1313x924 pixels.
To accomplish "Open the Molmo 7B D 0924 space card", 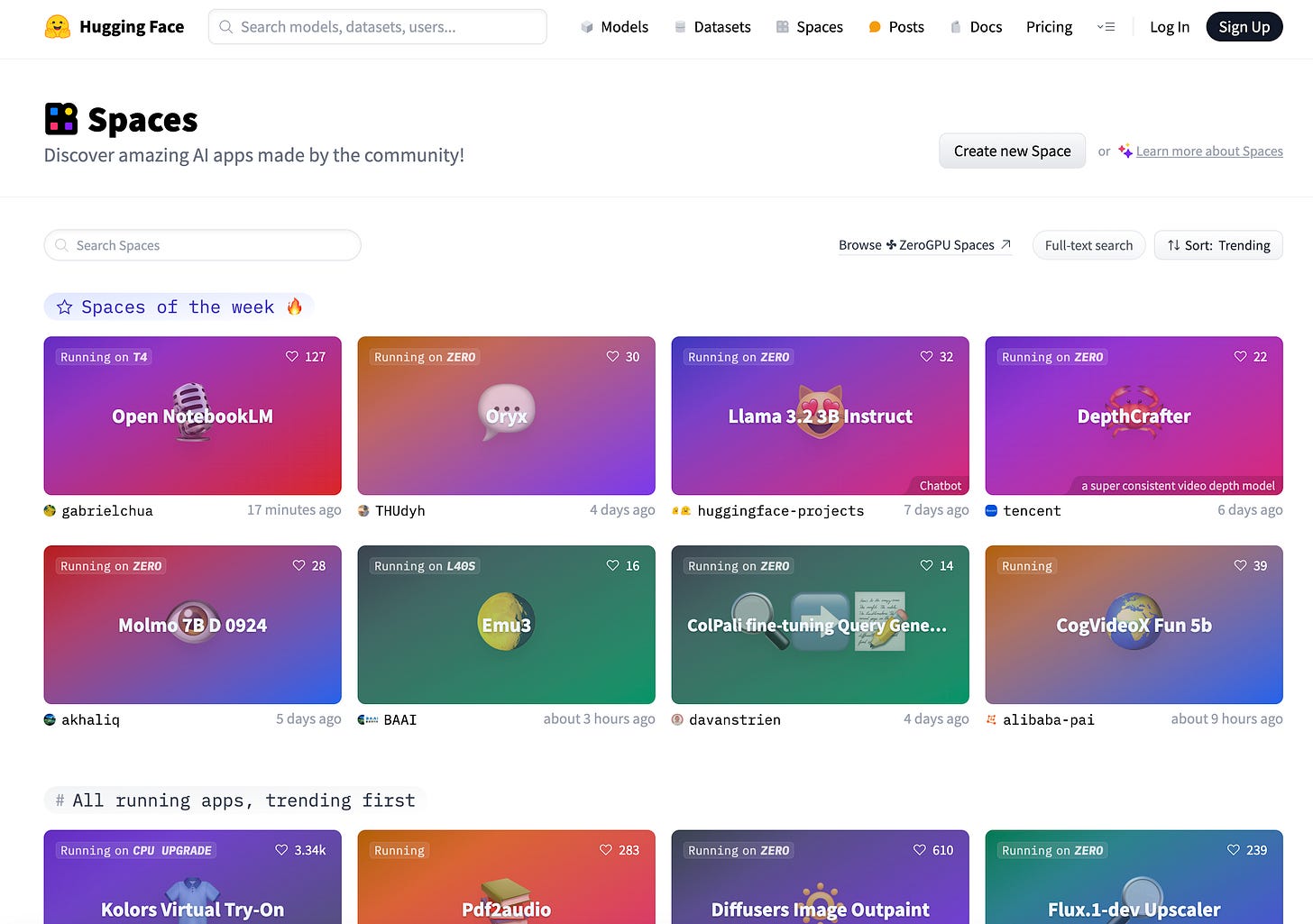I will point(193,625).
